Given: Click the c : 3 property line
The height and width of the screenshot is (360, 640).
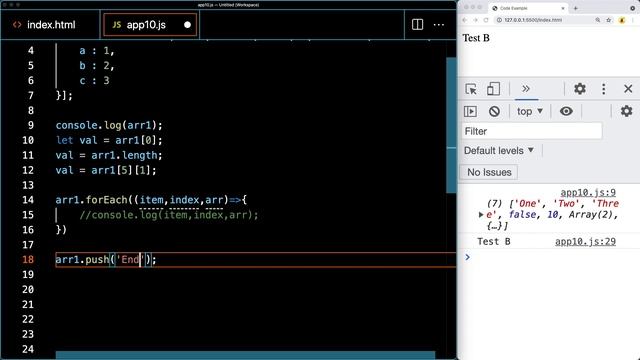Looking at the screenshot, I should 94,80.
